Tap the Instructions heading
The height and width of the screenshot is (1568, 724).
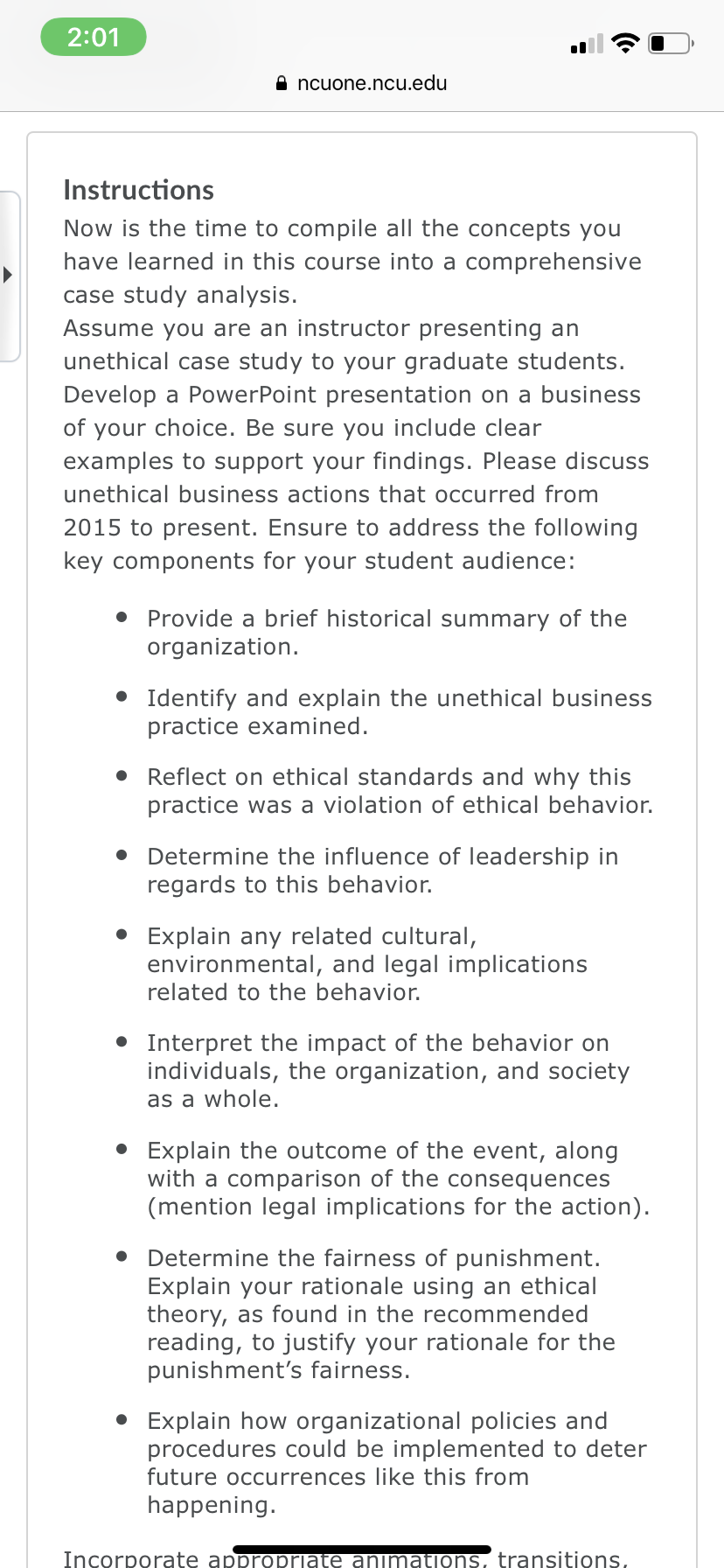point(139,190)
